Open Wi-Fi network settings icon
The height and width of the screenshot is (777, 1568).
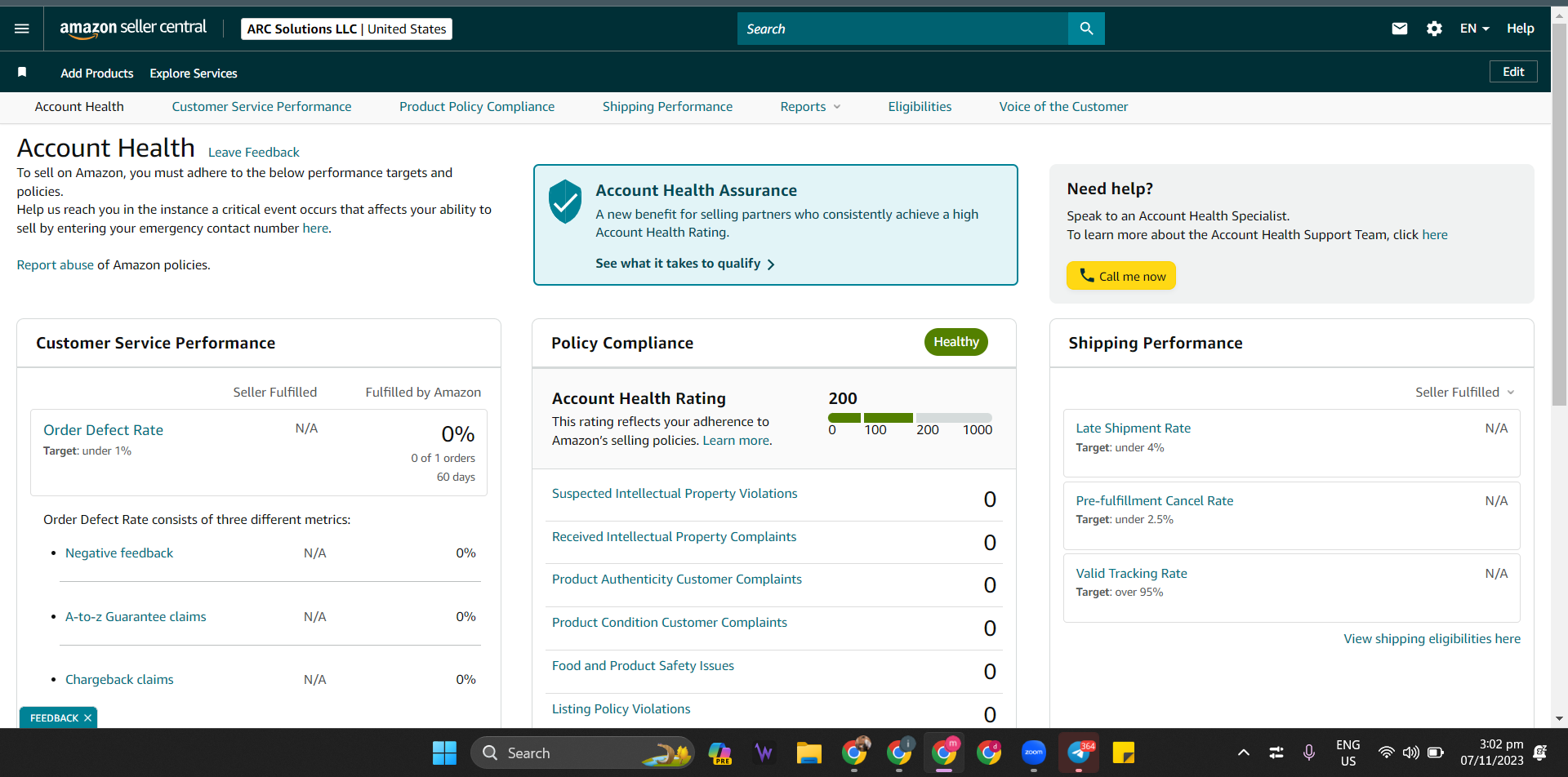click(x=1386, y=753)
